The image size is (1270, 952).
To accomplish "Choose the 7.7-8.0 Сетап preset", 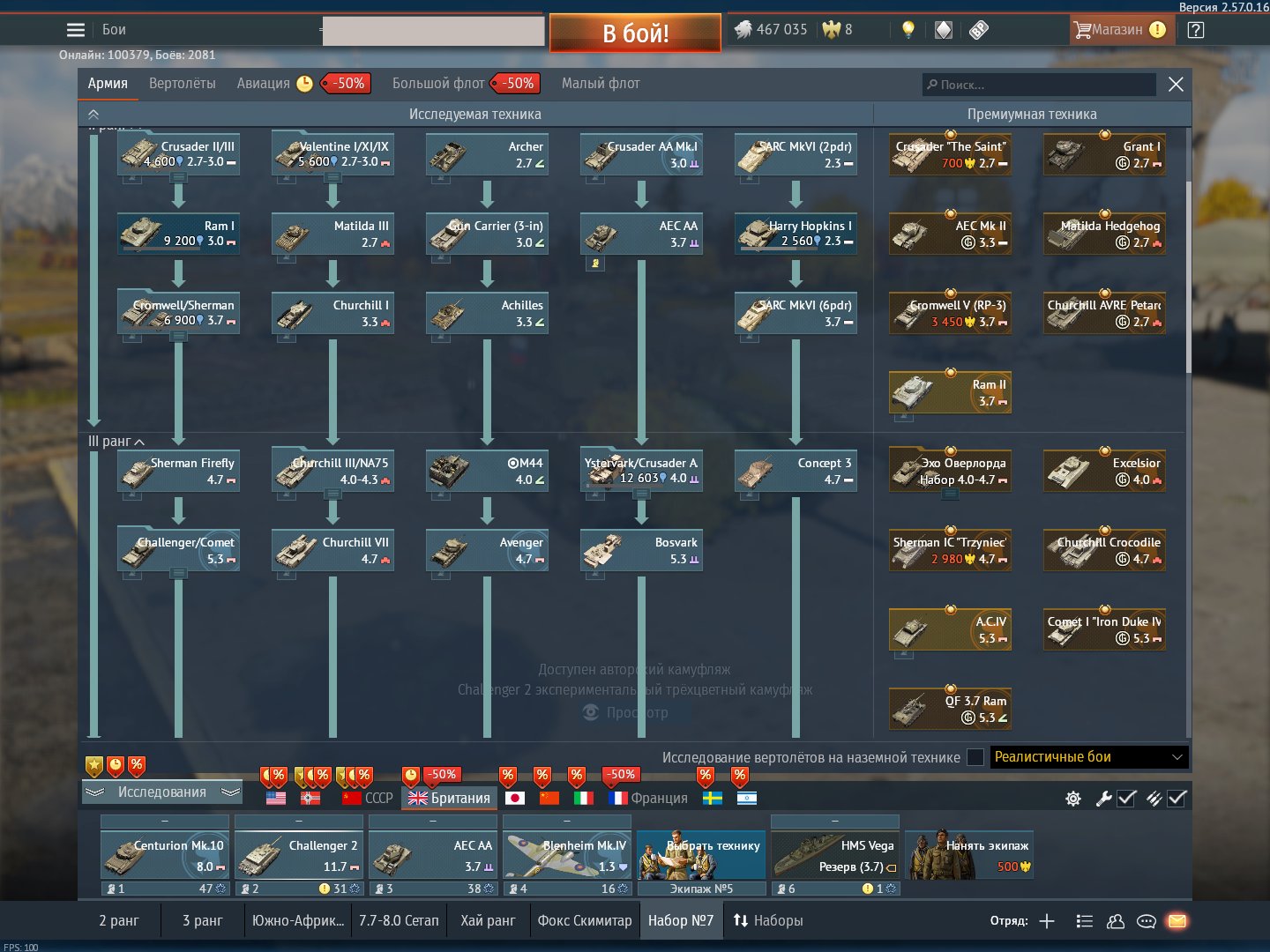I will tap(399, 921).
